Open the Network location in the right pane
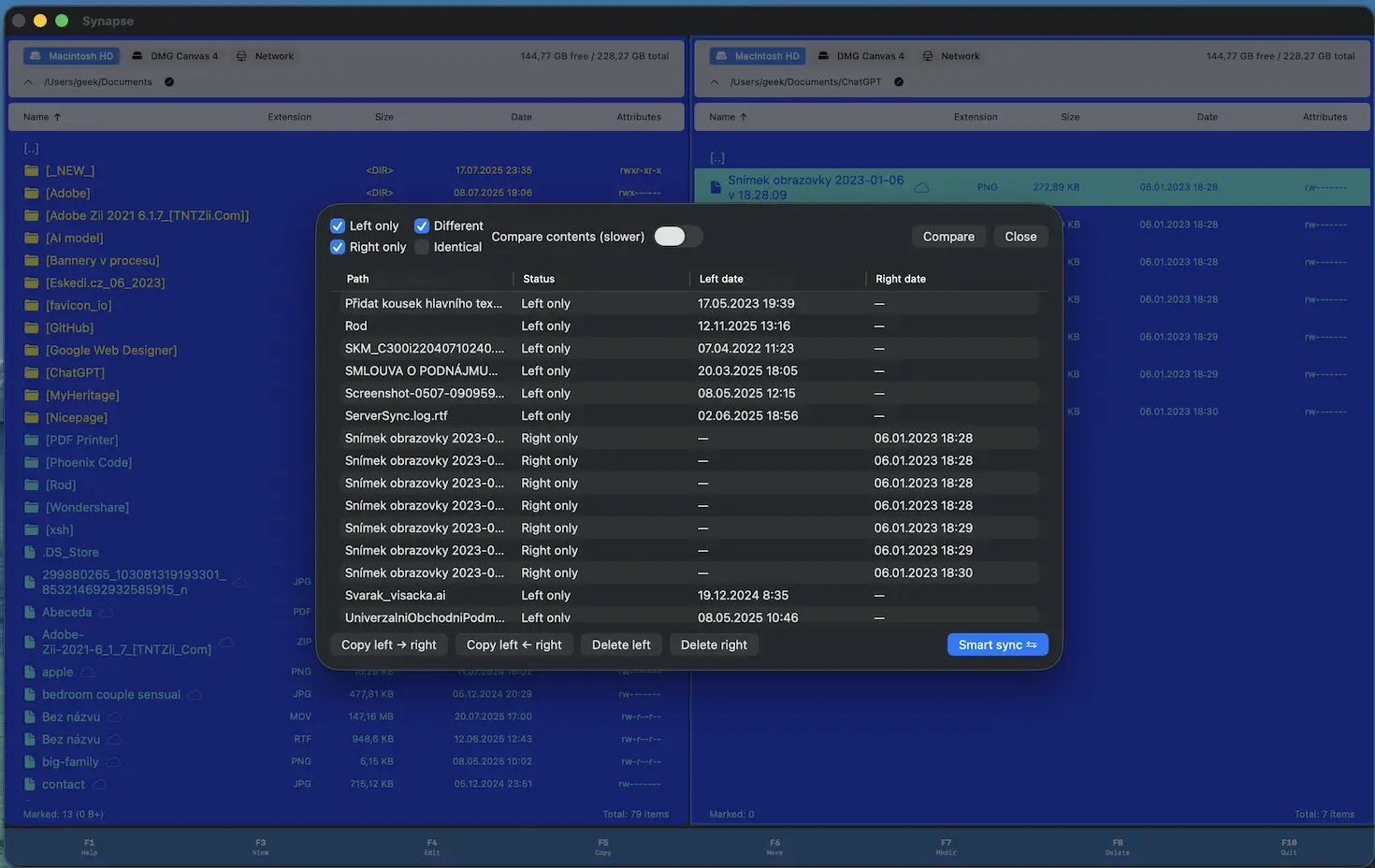 [x=951, y=55]
